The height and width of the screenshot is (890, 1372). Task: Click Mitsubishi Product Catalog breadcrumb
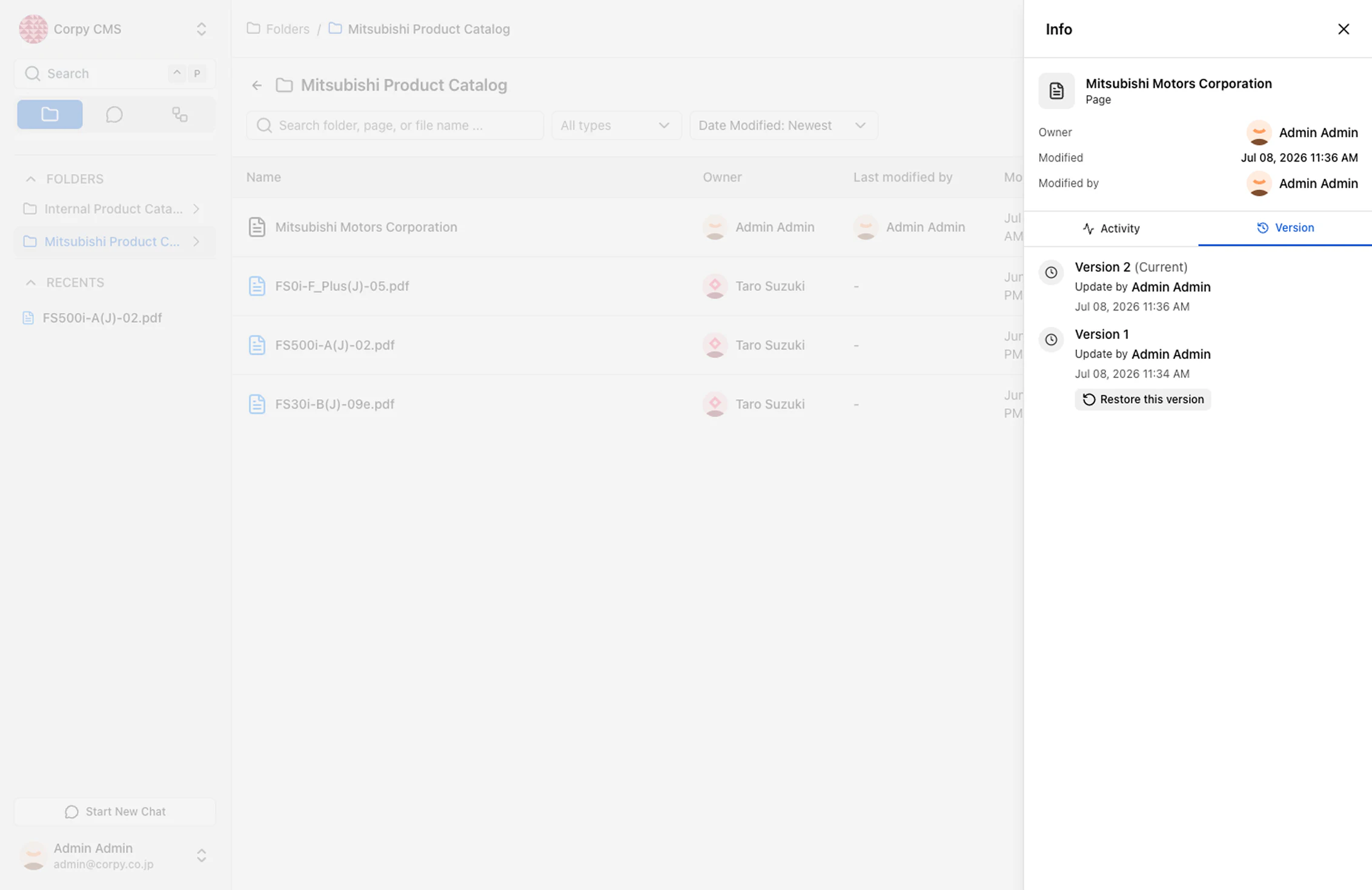click(x=428, y=29)
